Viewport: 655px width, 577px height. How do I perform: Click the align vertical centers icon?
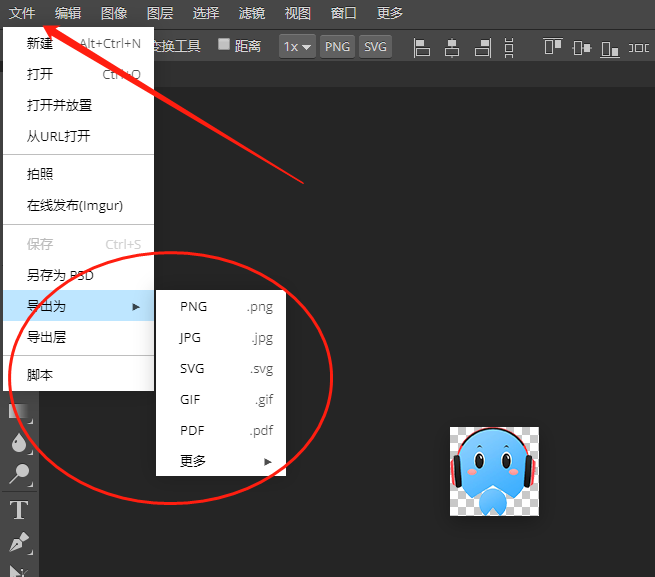tap(582, 47)
